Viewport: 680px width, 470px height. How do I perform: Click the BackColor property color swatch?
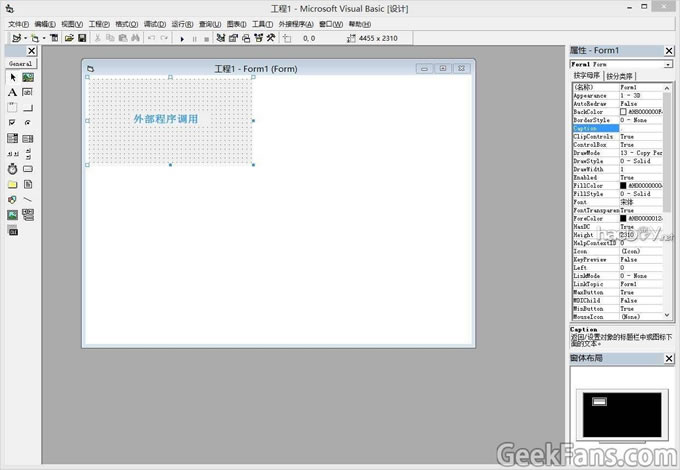point(623,111)
